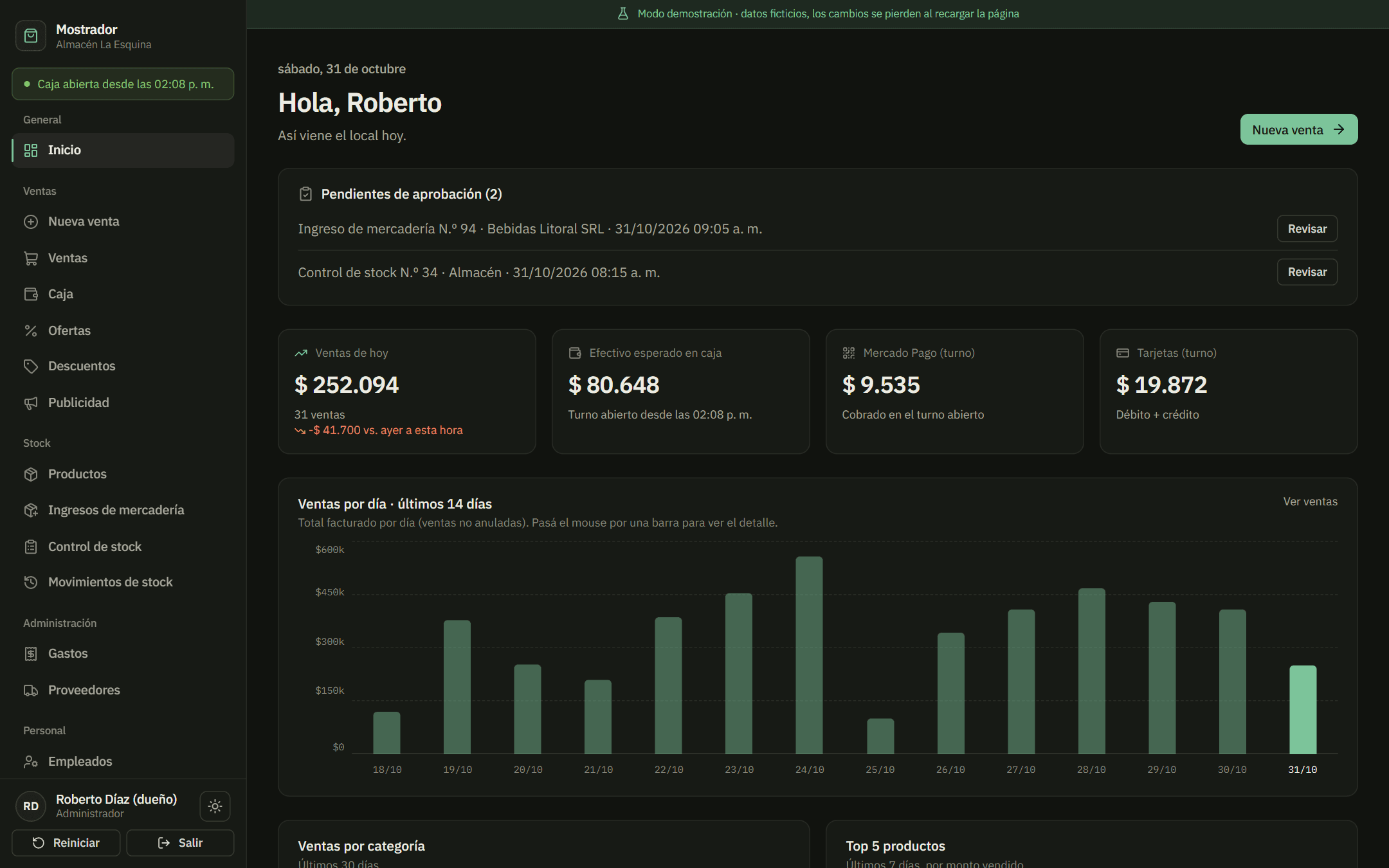Click the "Top 5 productos" heading
The height and width of the screenshot is (868, 1389).
tap(896, 846)
